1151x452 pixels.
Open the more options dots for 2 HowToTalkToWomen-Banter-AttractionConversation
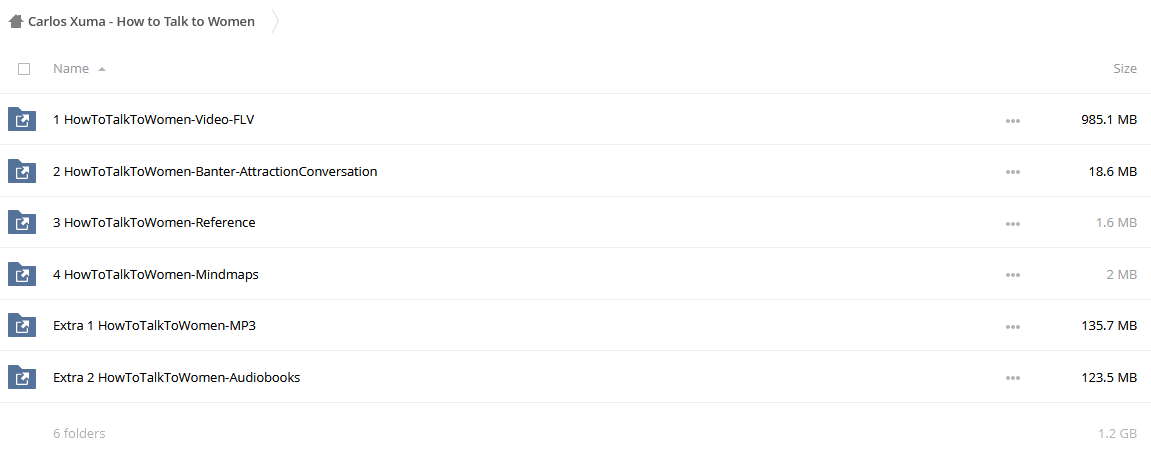[1013, 172]
